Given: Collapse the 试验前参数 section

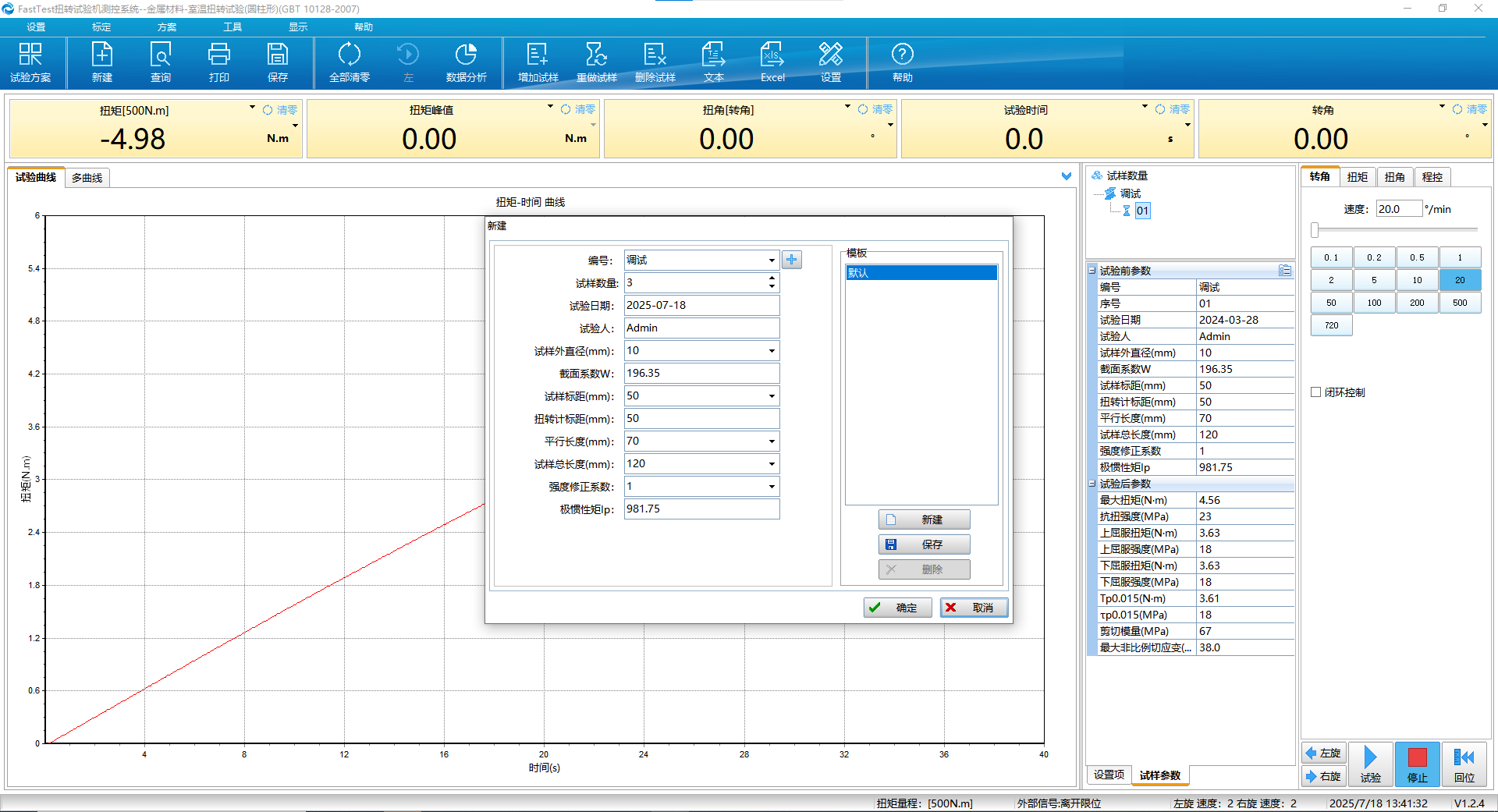Looking at the screenshot, I should (x=1092, y=271).
